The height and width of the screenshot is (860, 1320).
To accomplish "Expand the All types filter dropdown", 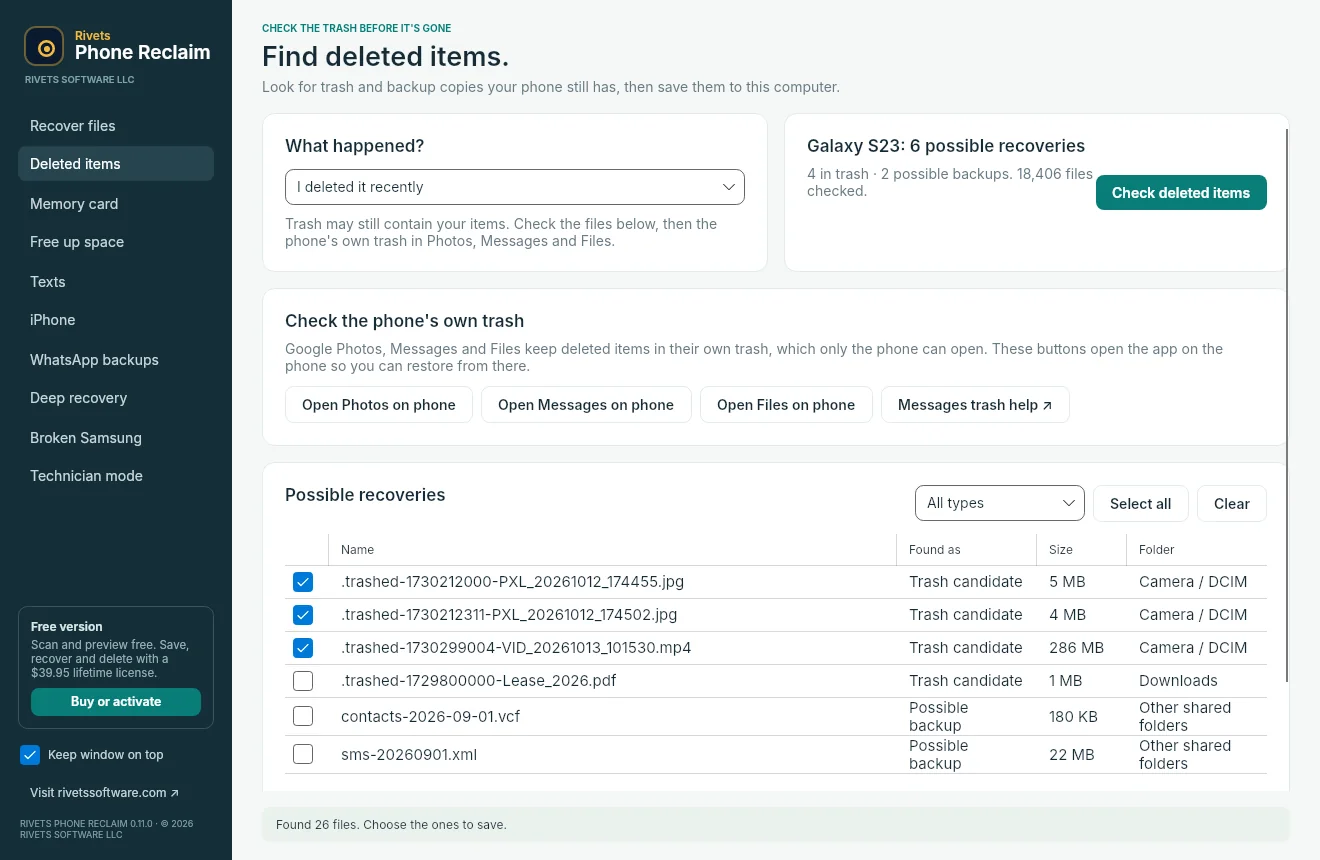I will [x=1000, y=503].
